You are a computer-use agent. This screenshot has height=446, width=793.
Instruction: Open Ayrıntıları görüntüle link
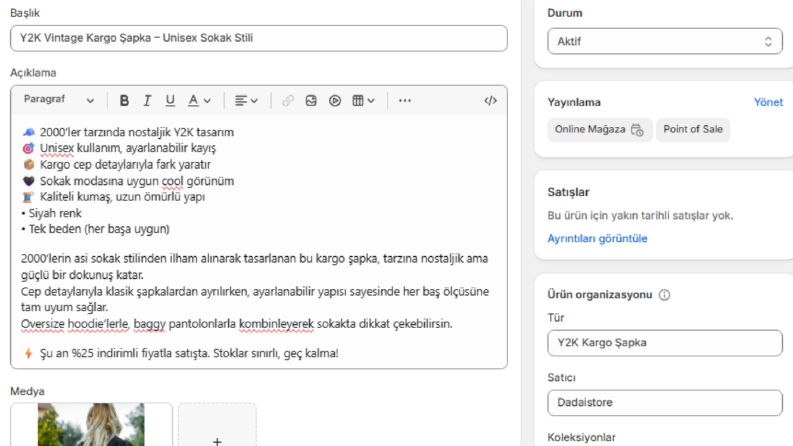coord(597,238)
